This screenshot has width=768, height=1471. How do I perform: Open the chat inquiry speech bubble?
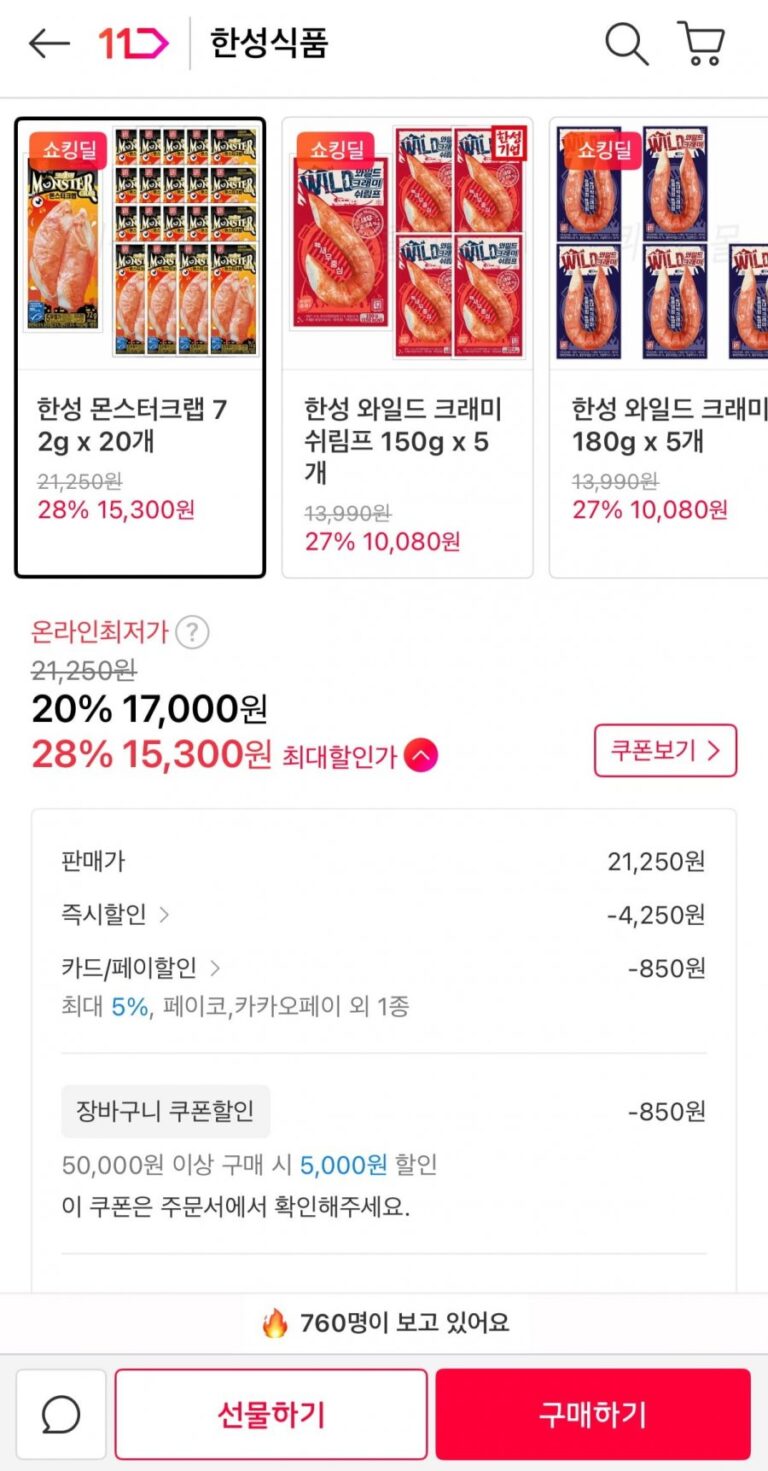coord(61,1414)
